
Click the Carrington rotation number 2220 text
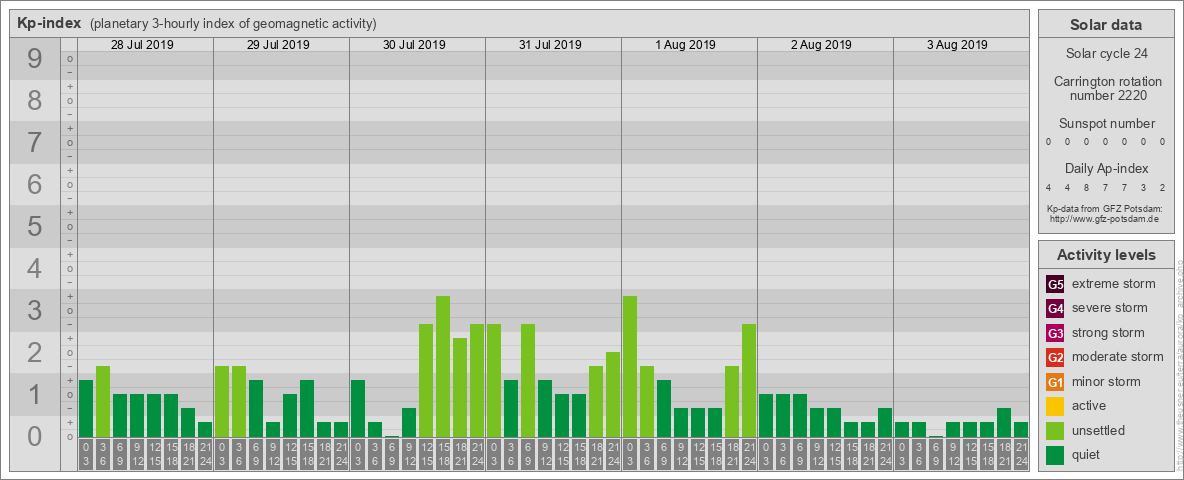tap(1108, 88)
